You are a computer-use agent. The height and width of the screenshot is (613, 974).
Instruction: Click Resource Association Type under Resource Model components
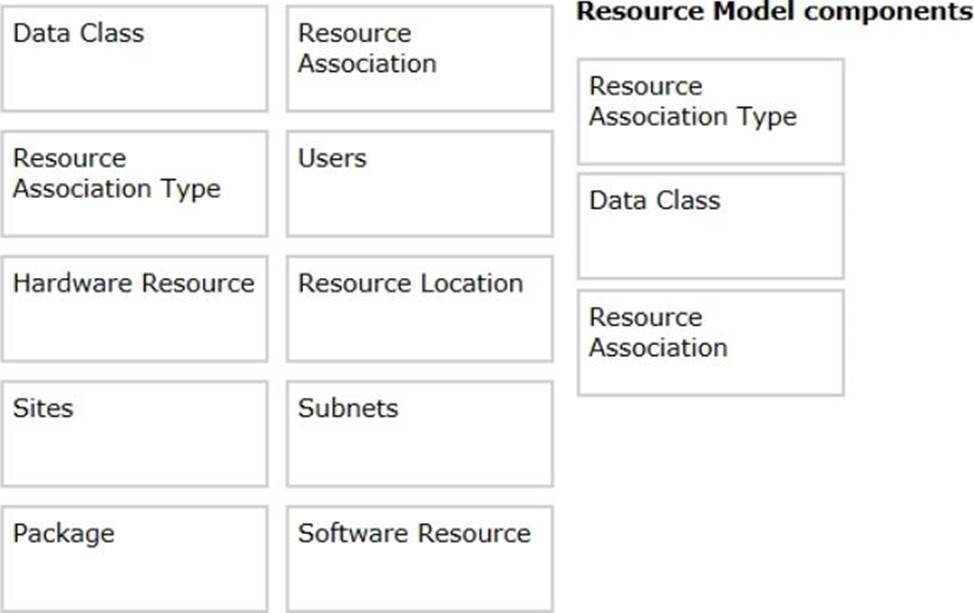click(x=710, y=111)
